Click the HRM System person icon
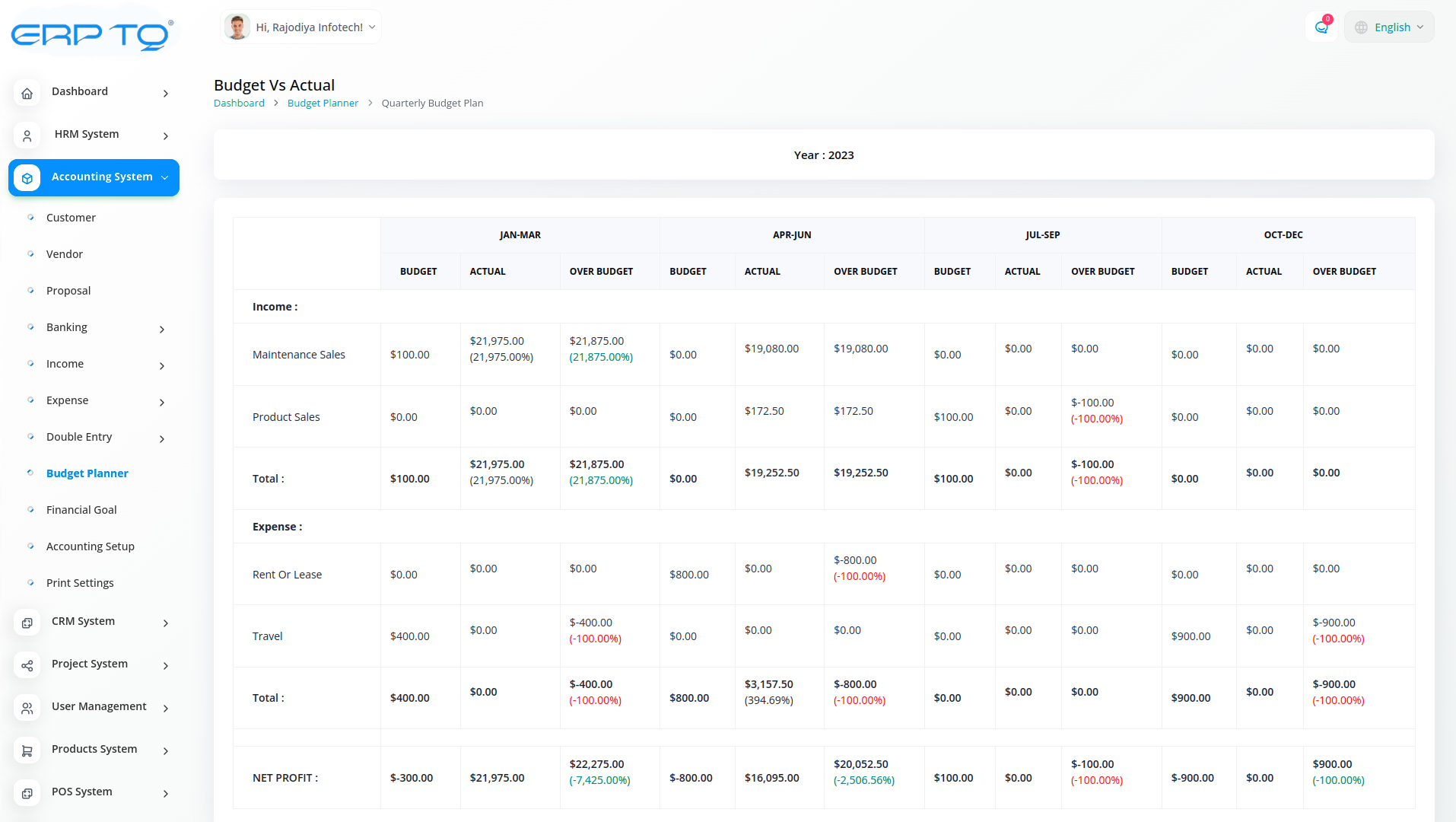1456x822 pixels. 27,135
